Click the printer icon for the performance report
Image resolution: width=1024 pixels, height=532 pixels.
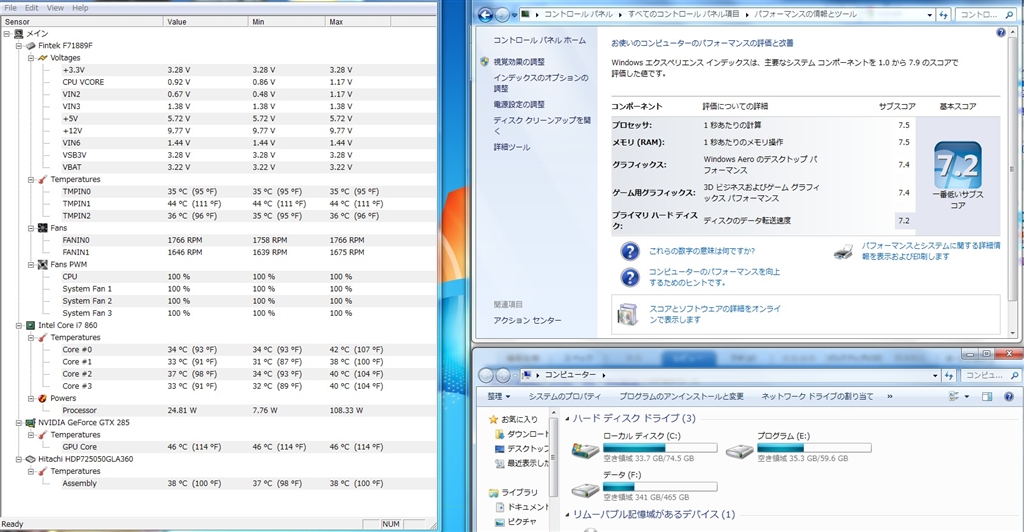pos(844,251)
